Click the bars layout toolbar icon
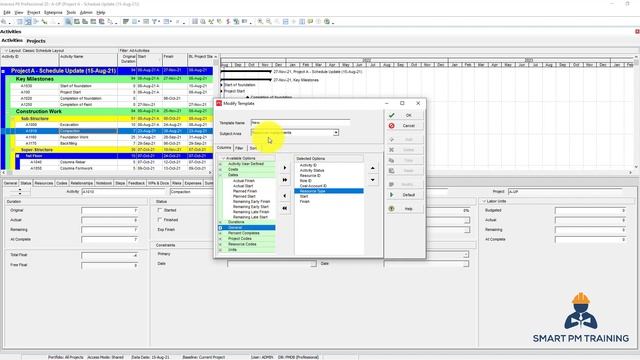Image resolution: width=640 pixels, height=360 pixels. pyautogui.click(x=126, y=22)
